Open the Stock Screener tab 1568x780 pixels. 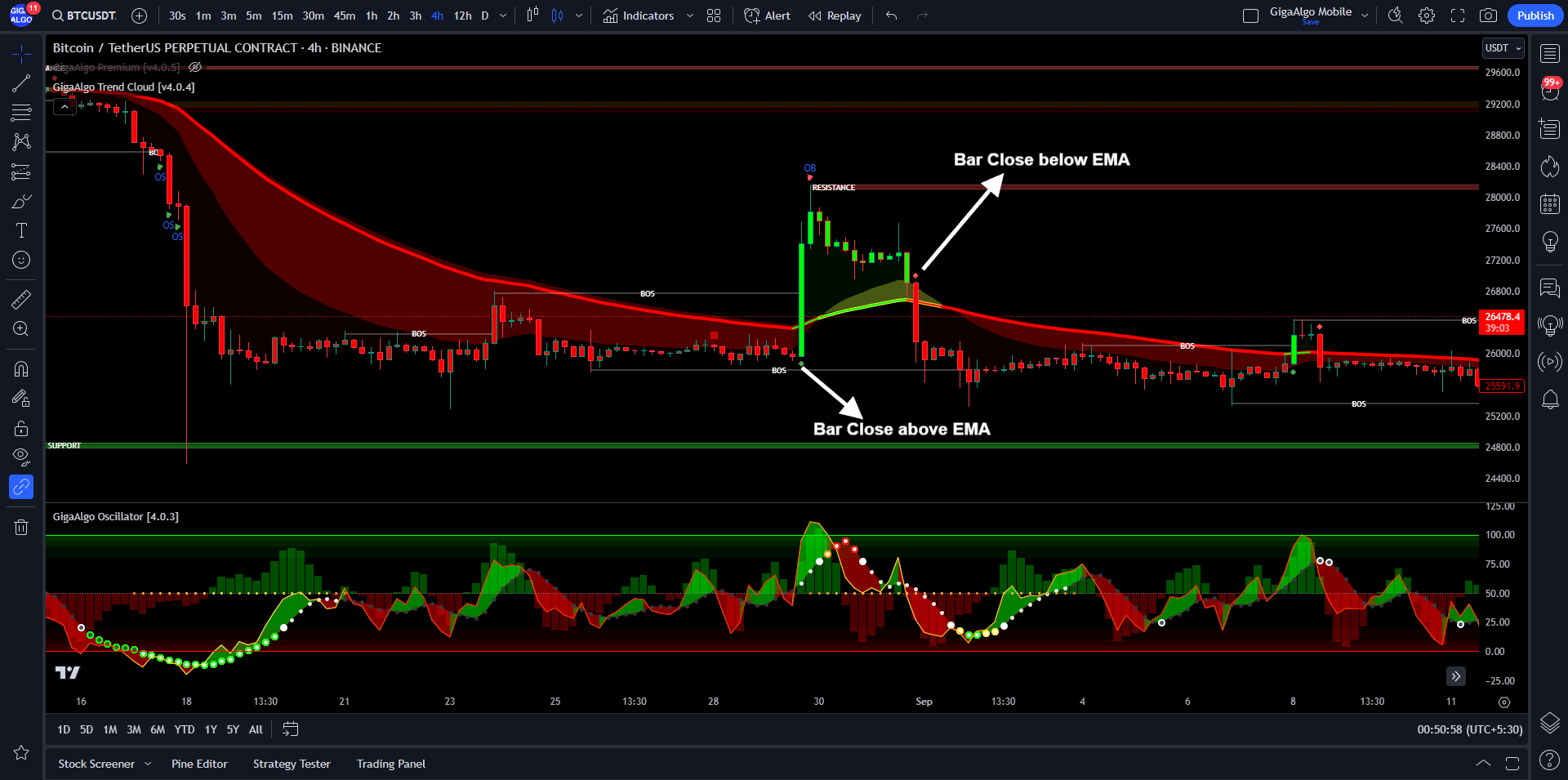[96, 764]
